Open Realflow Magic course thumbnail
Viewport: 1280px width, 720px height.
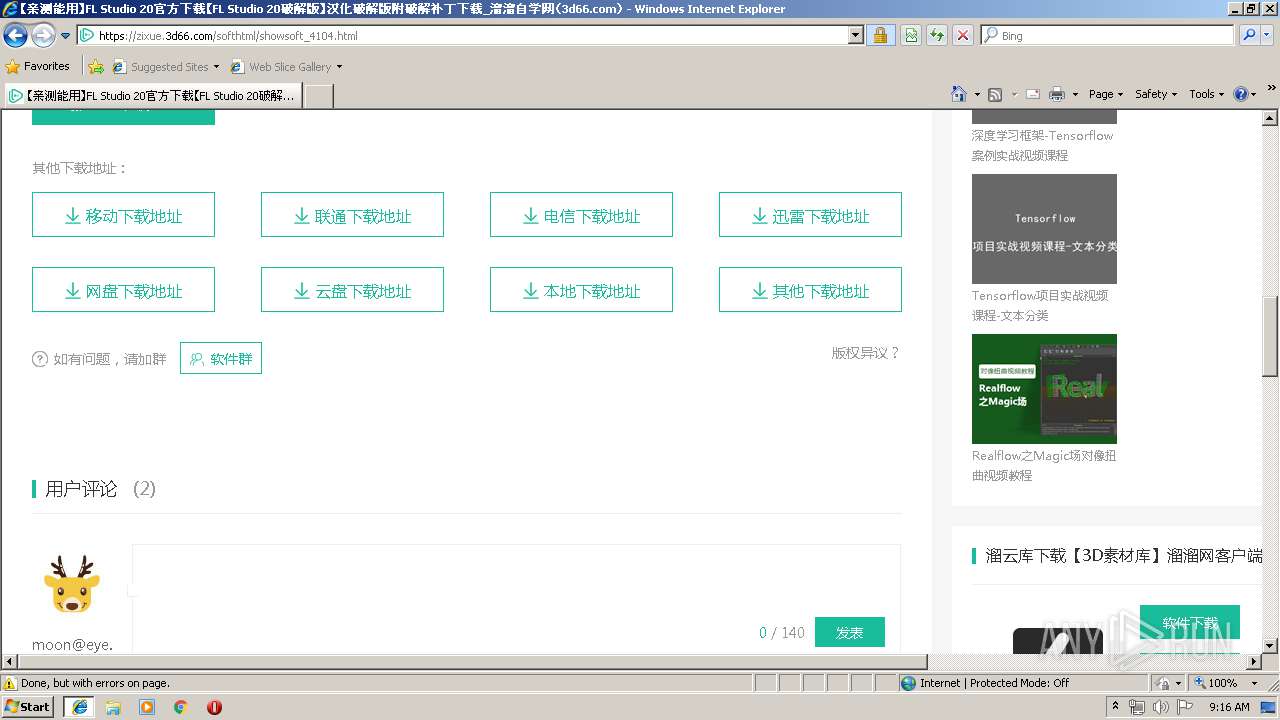coord(1044,389)
